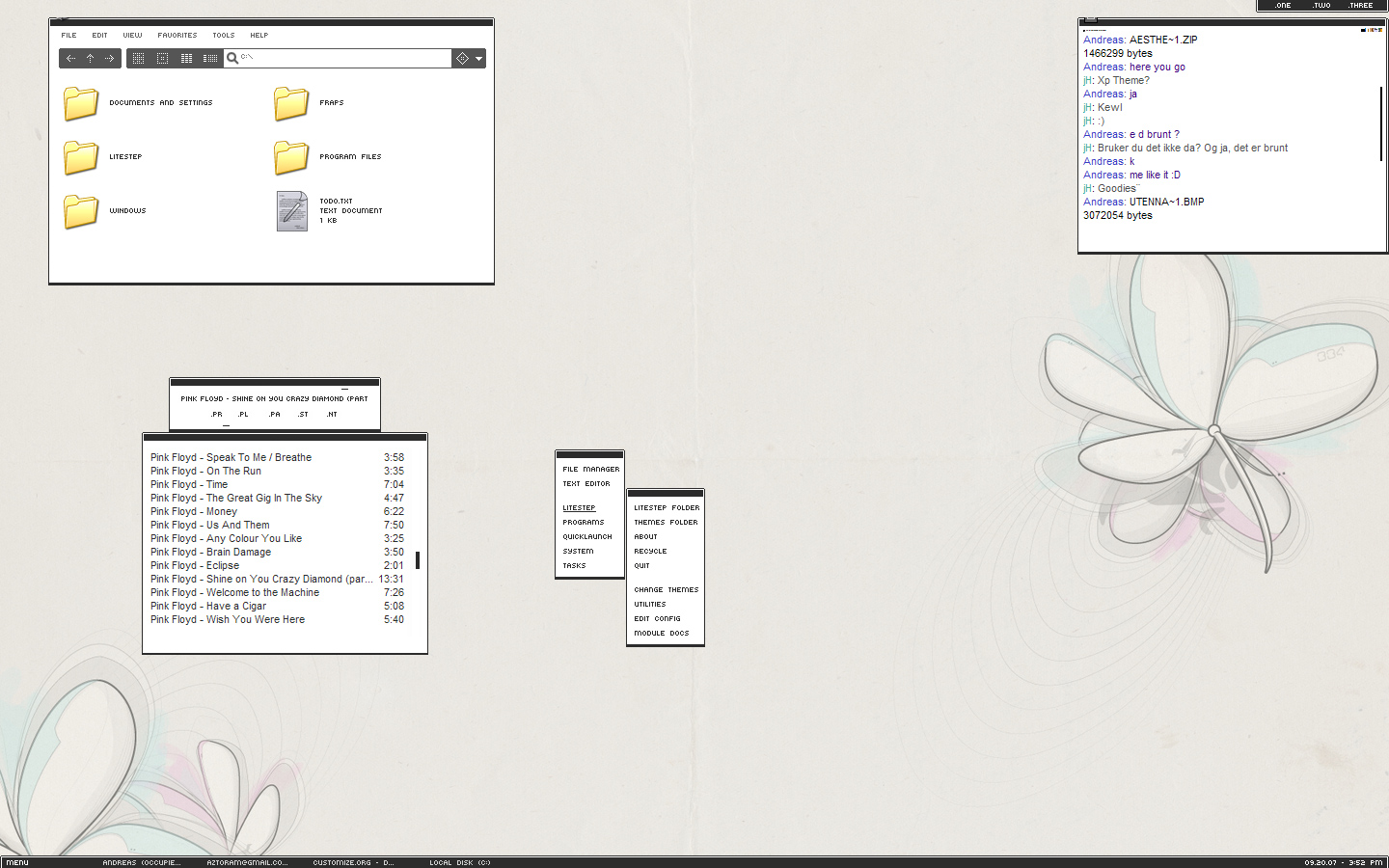Switch to desktop .Three in top pager
The width and height of the screenshot is (1389, 868).
tap(1360, 5)
